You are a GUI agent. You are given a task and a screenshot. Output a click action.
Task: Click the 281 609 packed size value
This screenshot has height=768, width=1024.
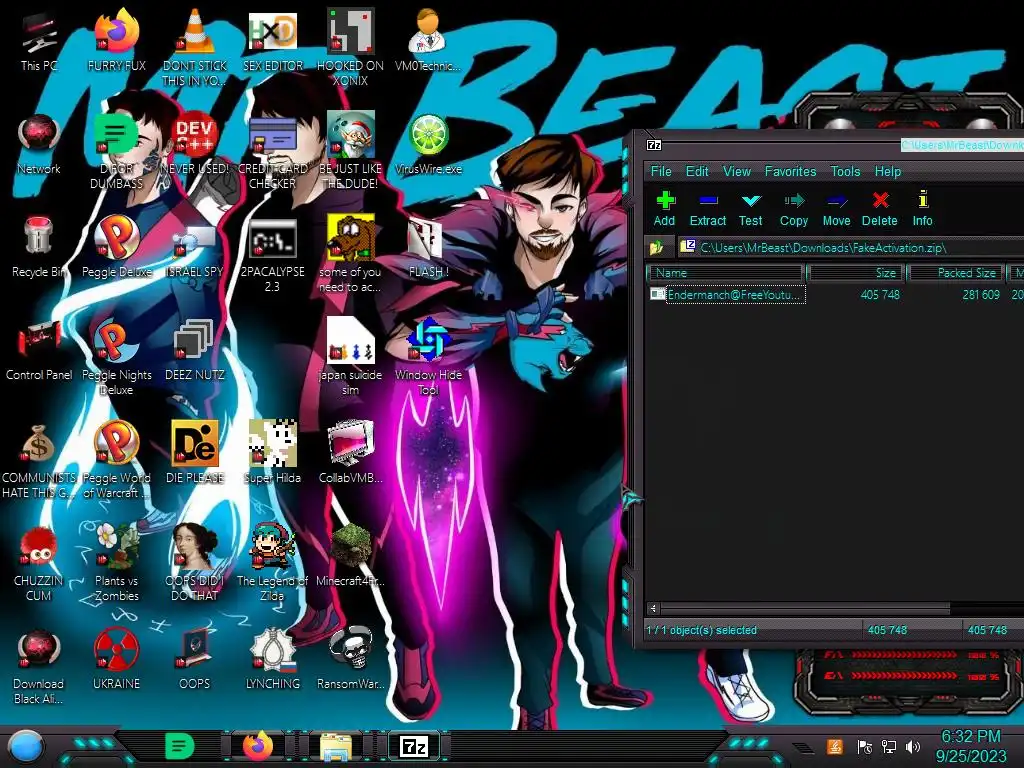point(981,295)
